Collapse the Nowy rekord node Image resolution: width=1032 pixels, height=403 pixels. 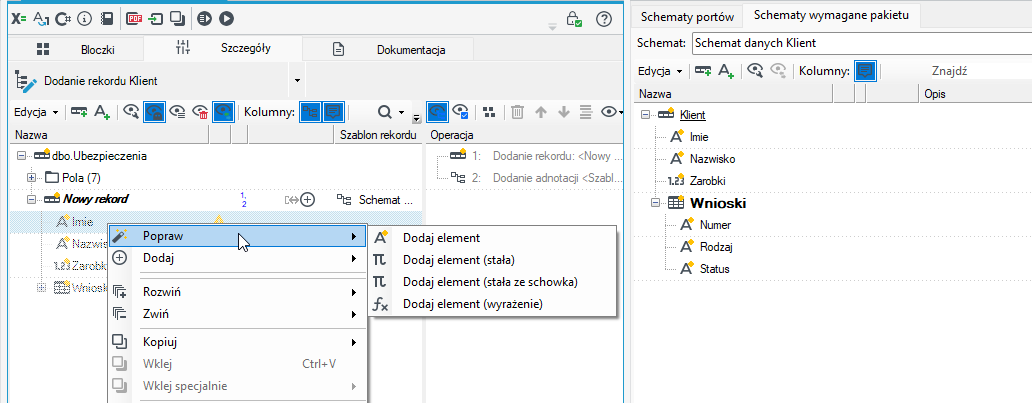point(31,200)
